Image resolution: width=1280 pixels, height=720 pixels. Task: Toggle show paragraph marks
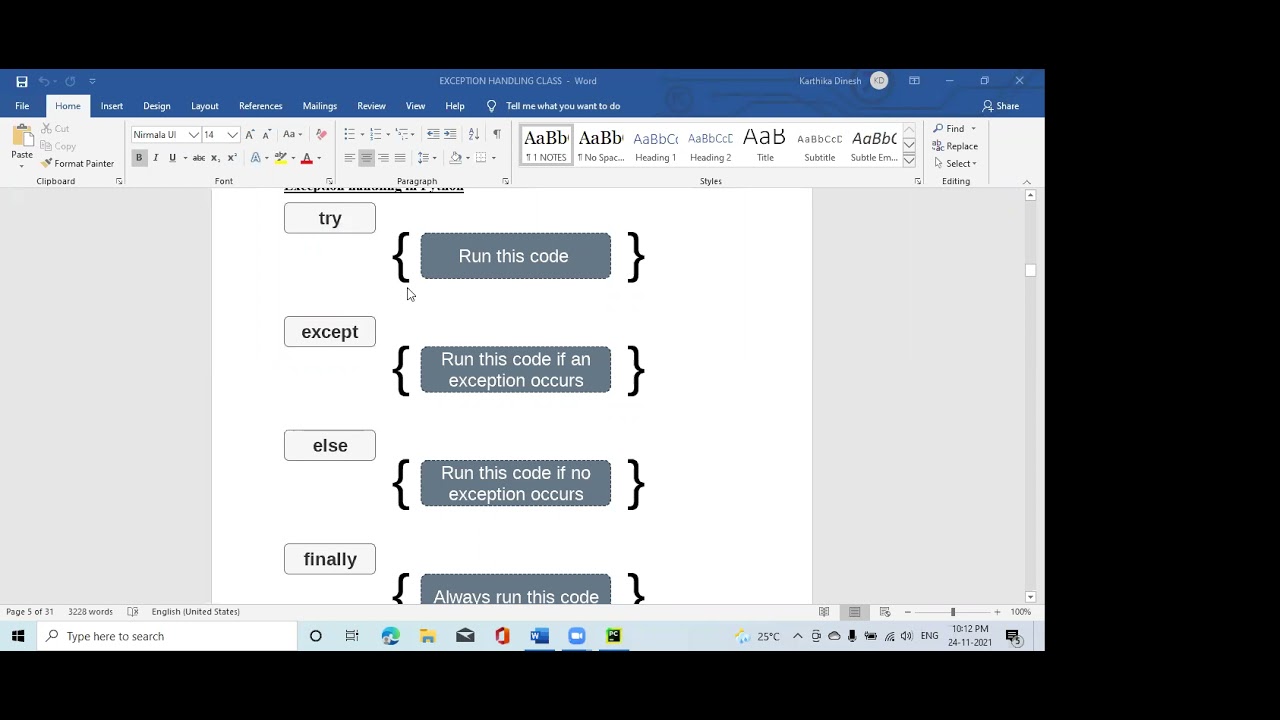pos(497,134)
